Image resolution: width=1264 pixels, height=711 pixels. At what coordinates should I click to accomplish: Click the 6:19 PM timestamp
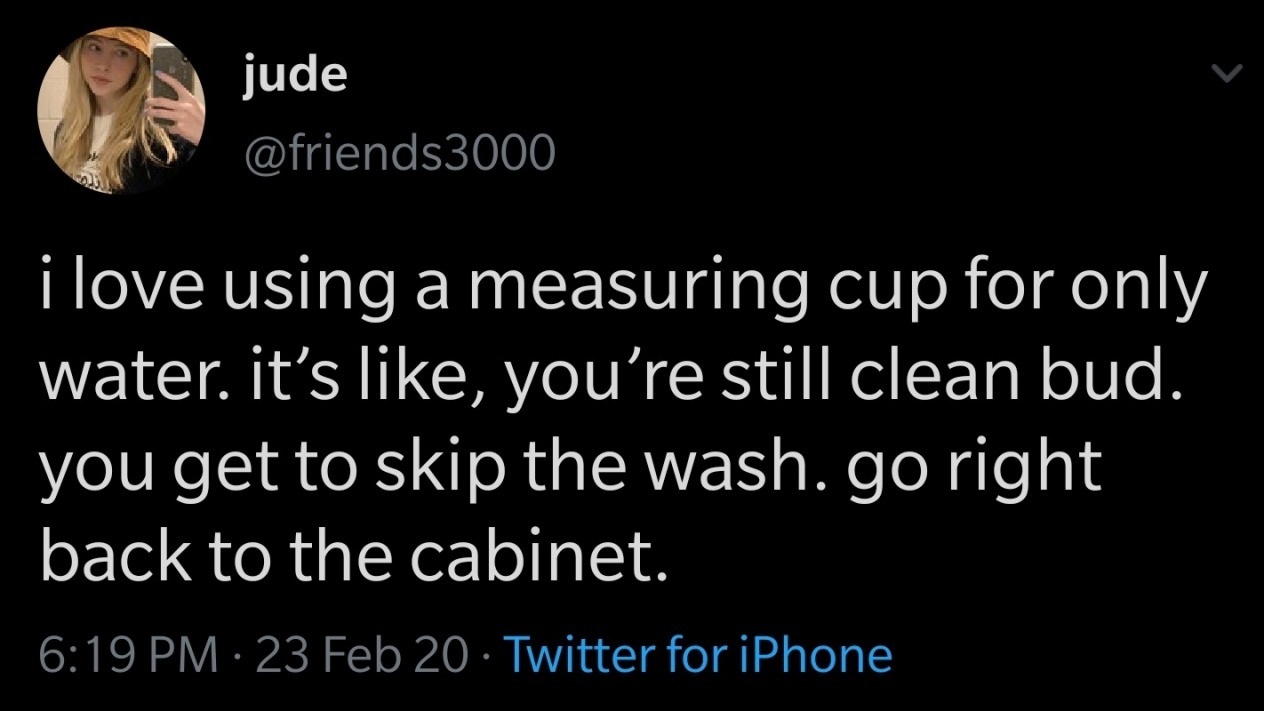coord(130,656)
